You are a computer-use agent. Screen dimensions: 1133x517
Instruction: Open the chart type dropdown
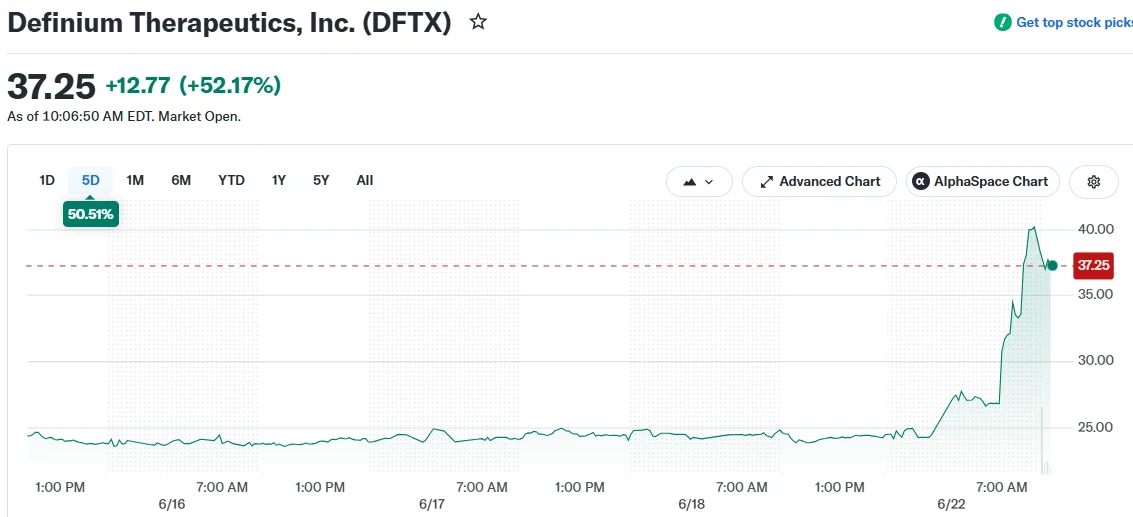[x=699, y=181]
